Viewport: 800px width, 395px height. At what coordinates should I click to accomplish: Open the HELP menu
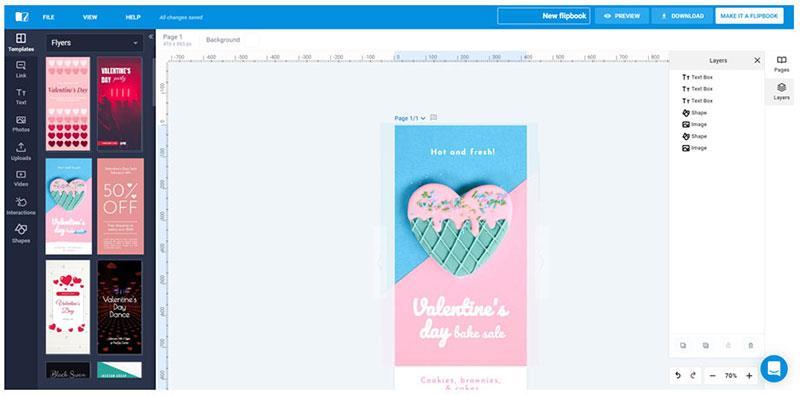pyautogui.click(x=133, y=17)
